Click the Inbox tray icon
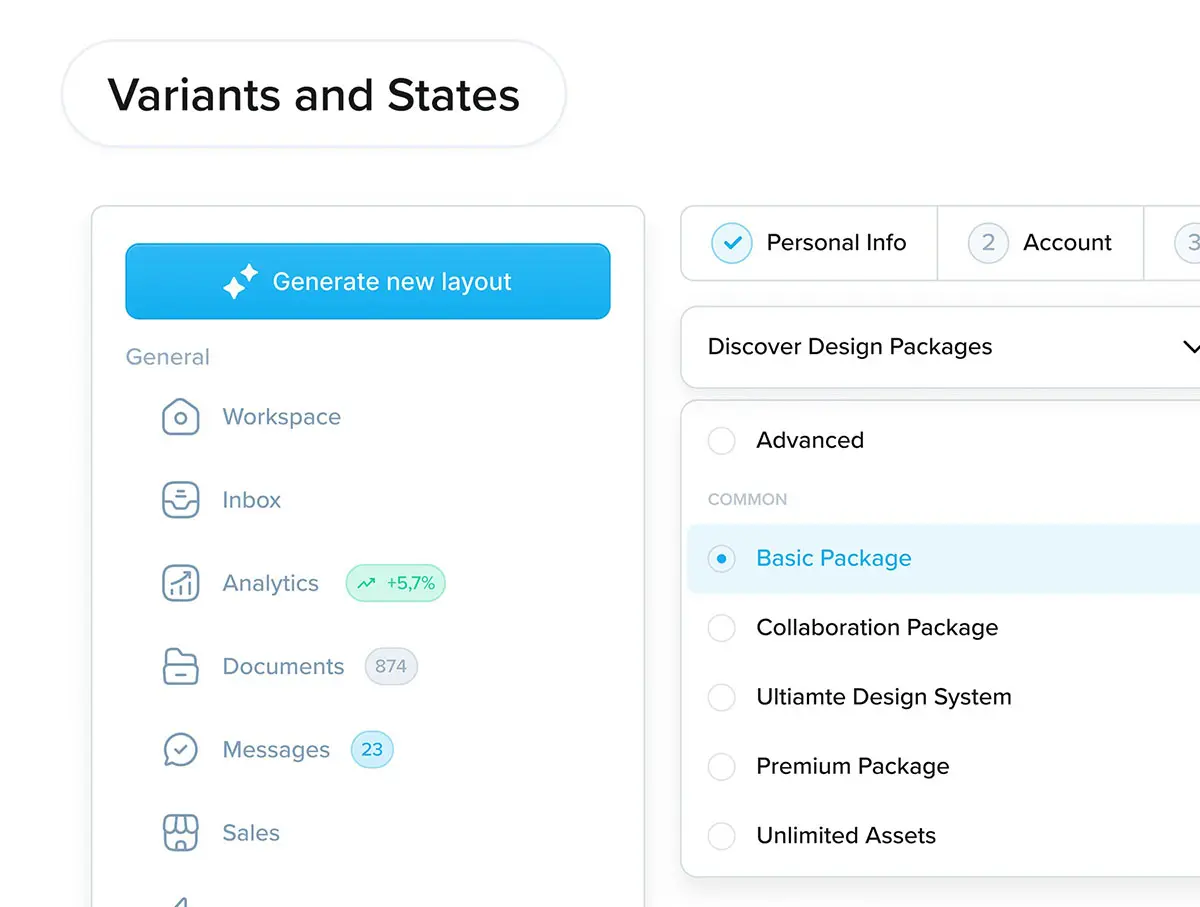Screen dimensions: 1200x907 (181, 500)
